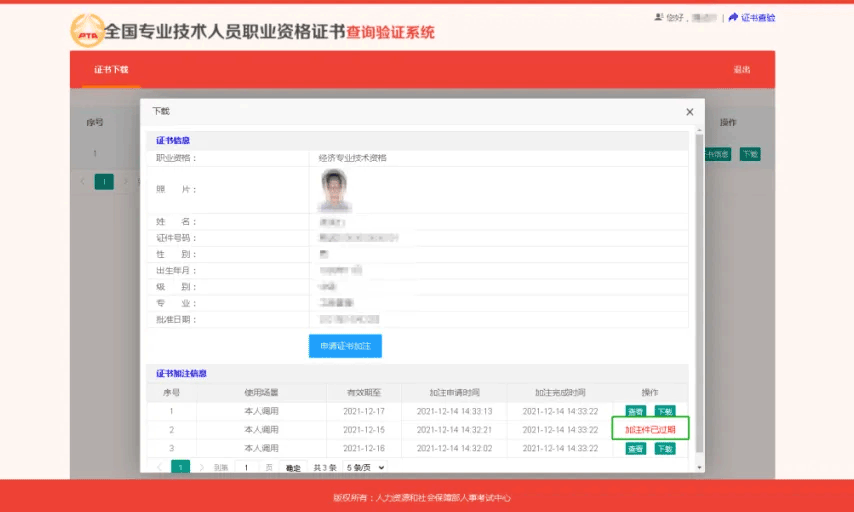The width and height of the screenshot is (854, 512).
Task: Click the certificate holder photo thumbnail
Action: [x=333, y=187]
